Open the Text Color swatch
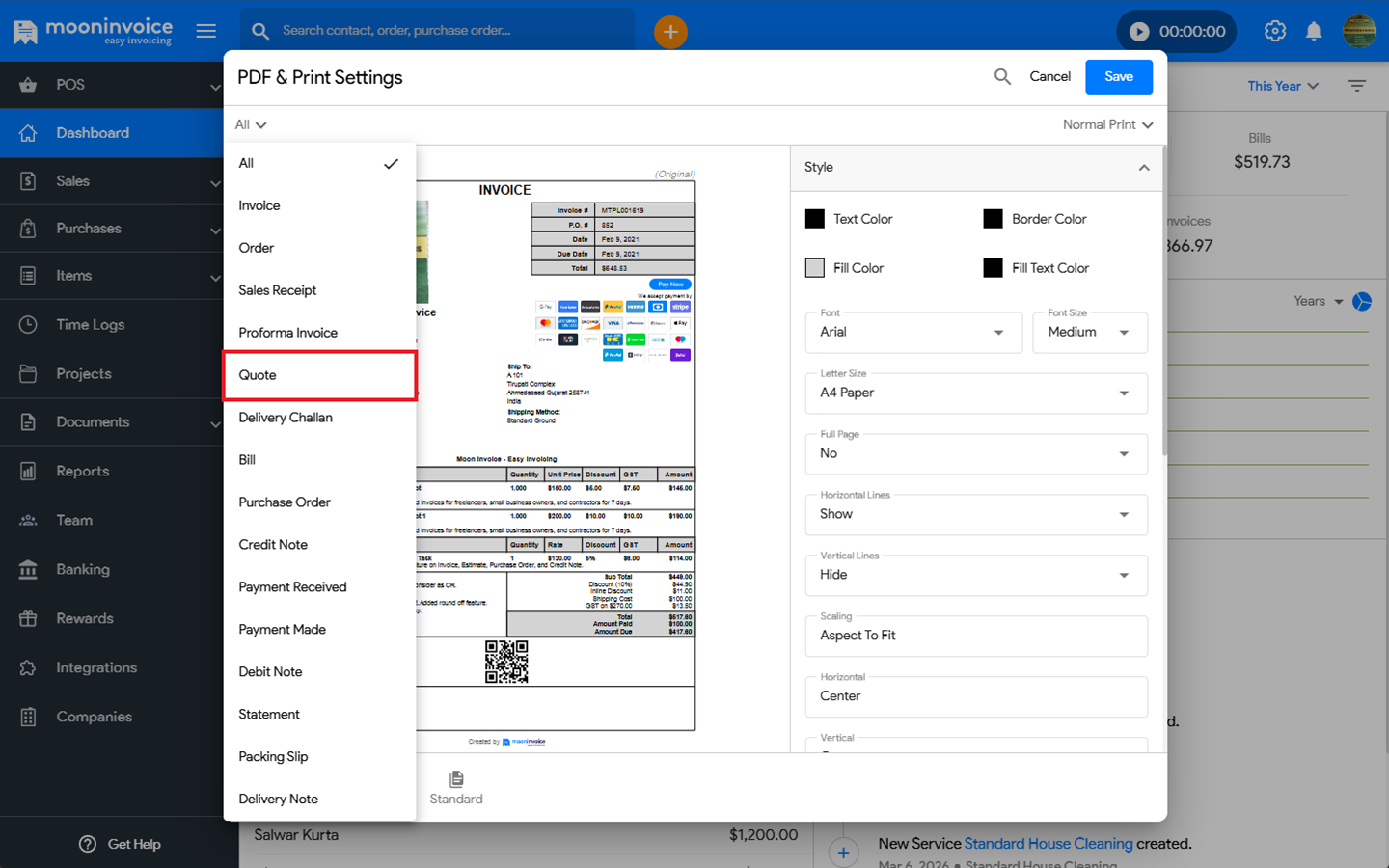Viewport: 1389px width, 868px height. (x=815, y=219)
